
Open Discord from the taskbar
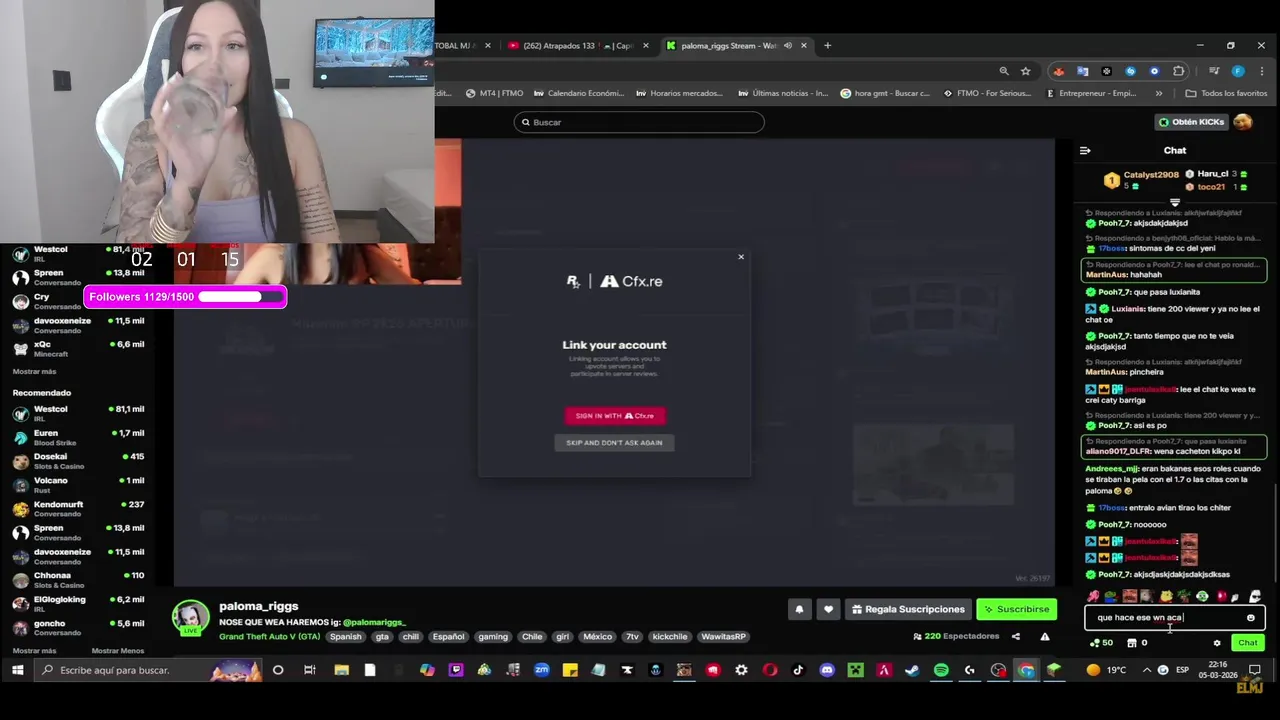click(x=827, y=670)
